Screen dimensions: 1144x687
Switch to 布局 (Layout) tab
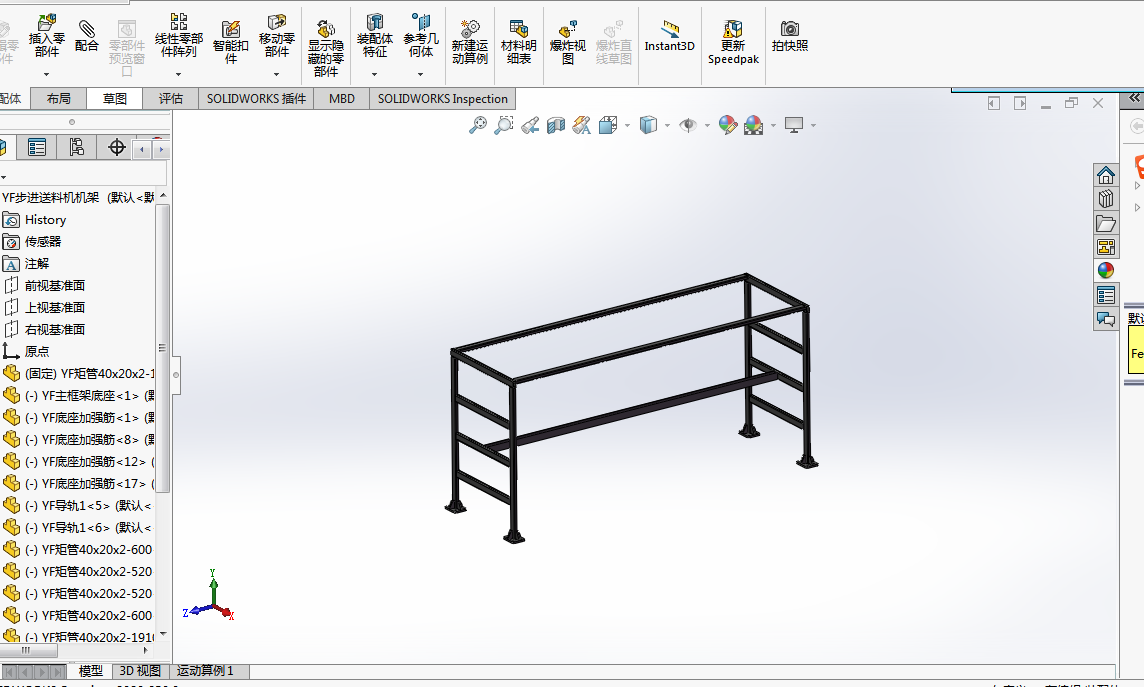(58, 98)
